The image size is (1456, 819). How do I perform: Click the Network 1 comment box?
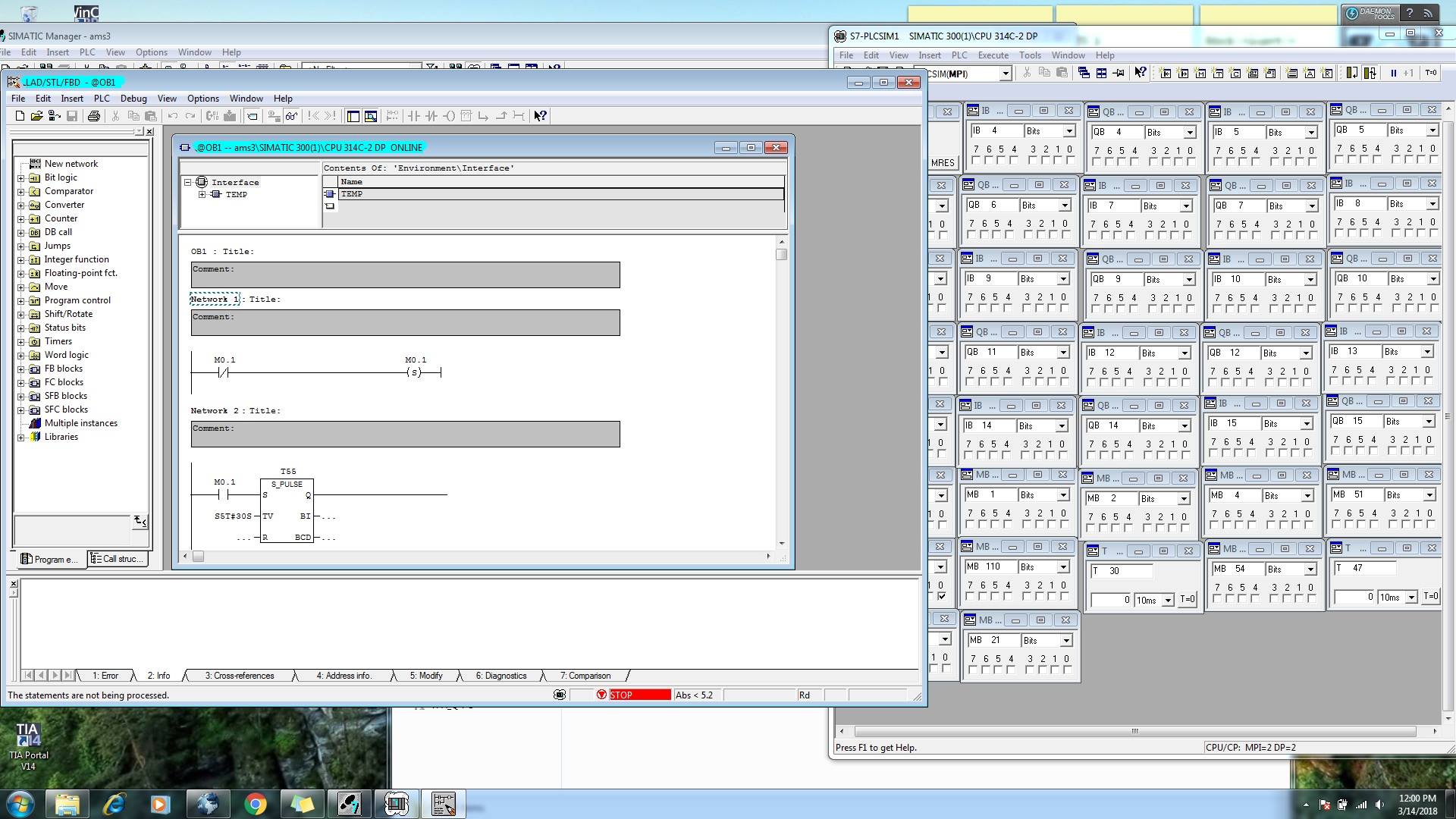pos(405,322)
